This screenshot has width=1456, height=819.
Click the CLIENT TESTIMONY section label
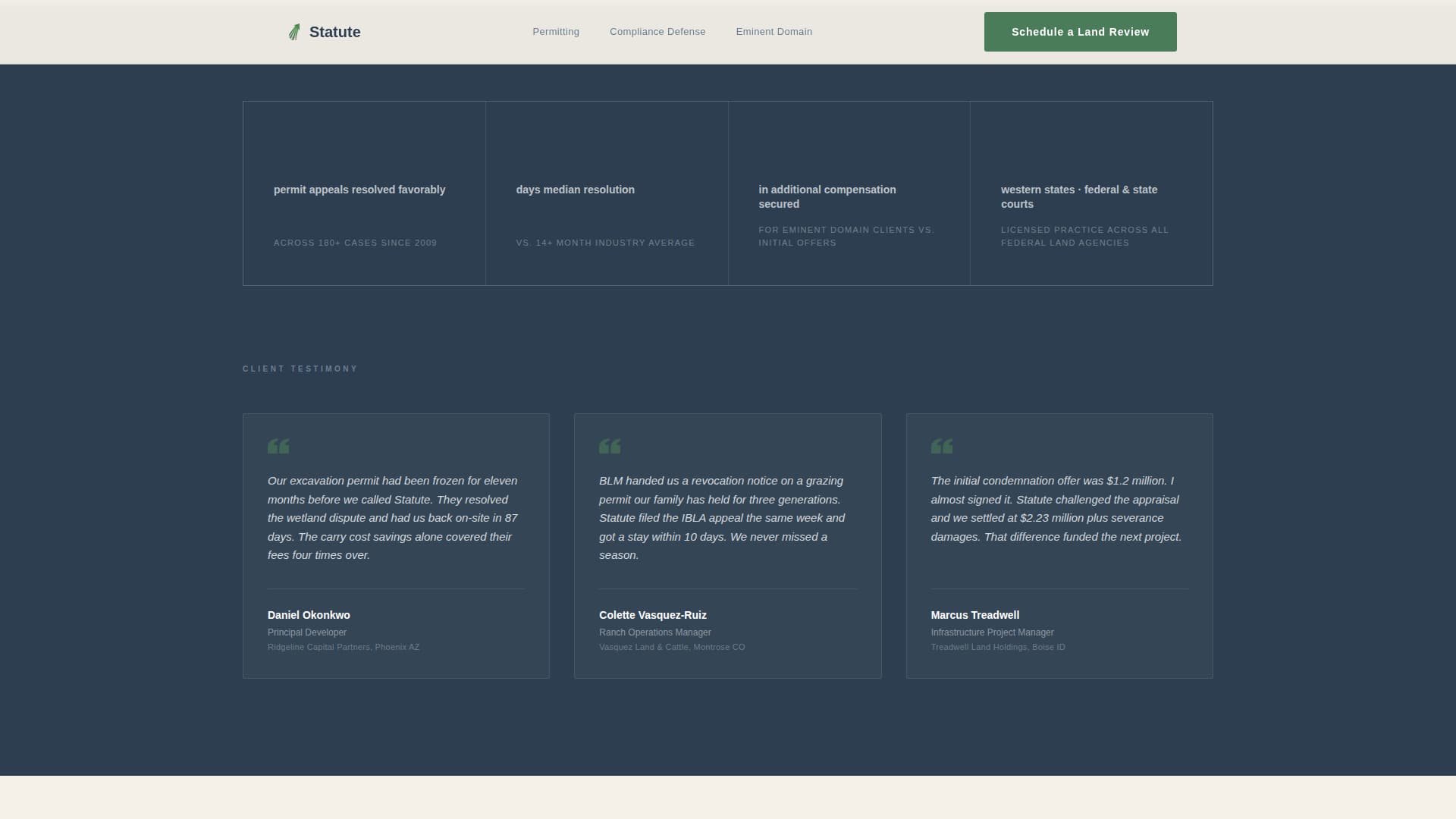300,369
